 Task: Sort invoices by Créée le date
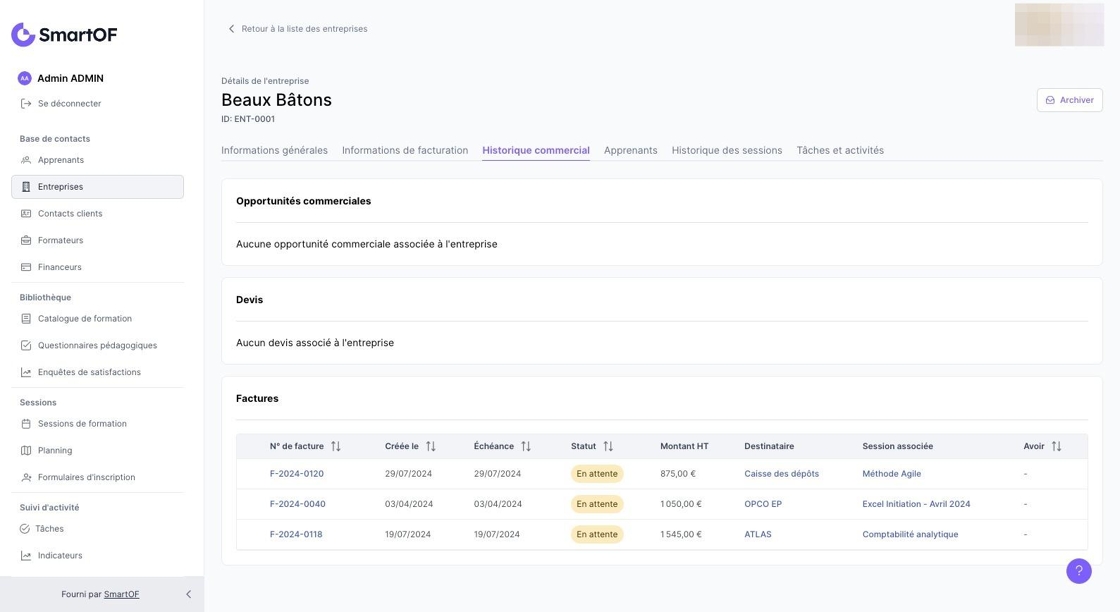coord(431,447)
